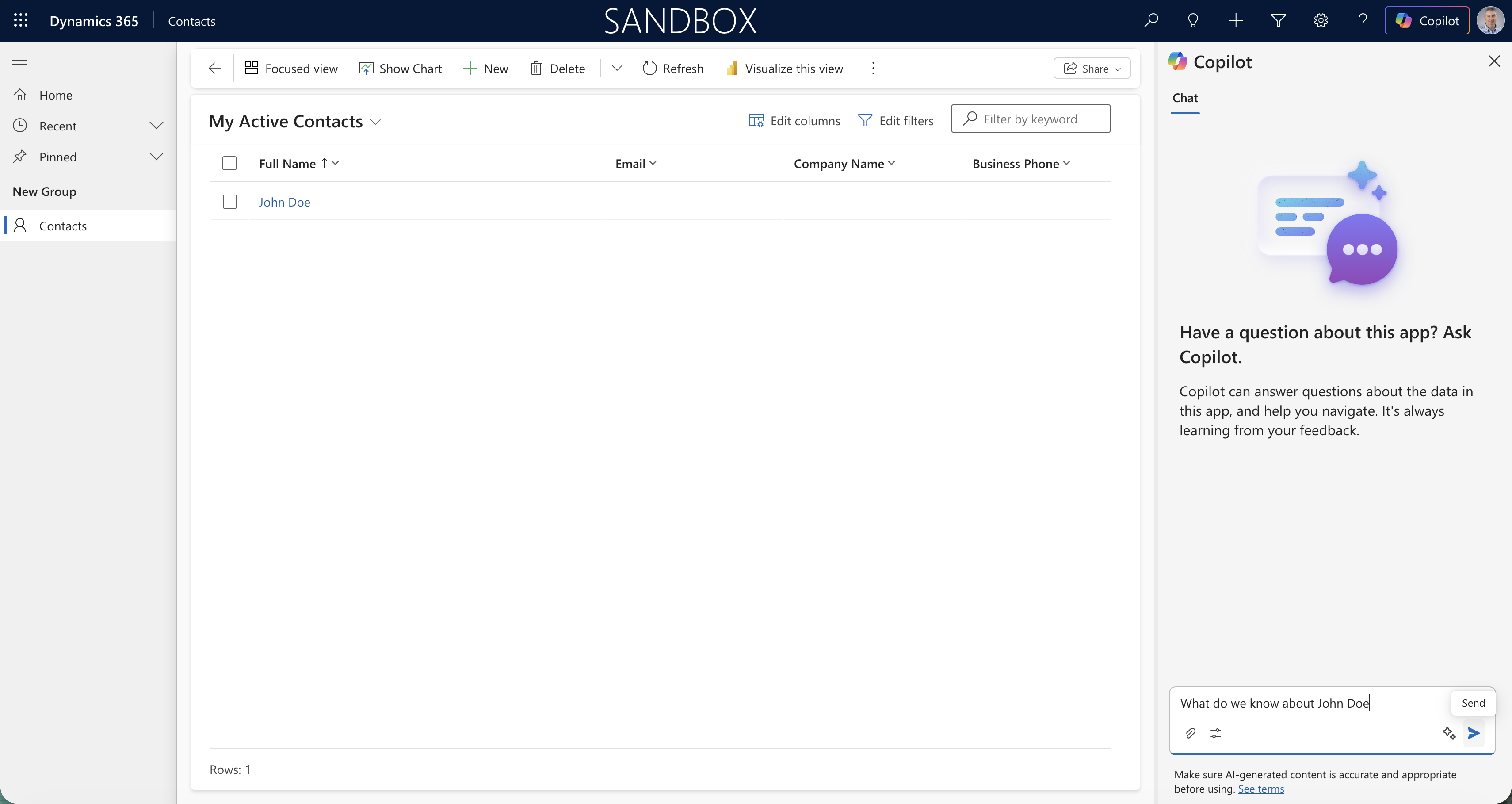Open the My Active Contacts view selector
This screenshot has height=804, width=1512.
click(295, 121)
